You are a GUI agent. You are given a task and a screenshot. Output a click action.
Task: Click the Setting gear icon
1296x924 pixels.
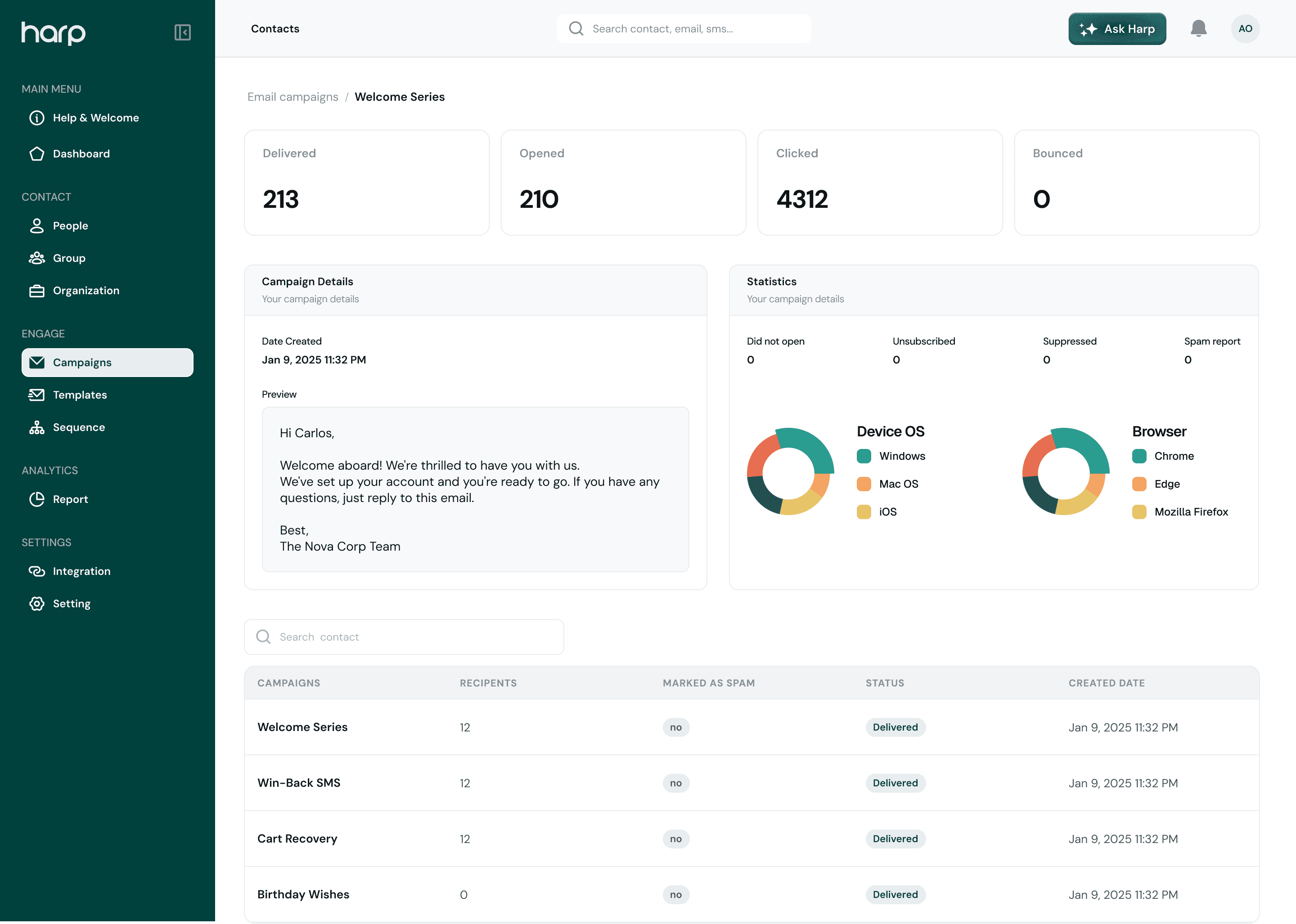(37, 604)
